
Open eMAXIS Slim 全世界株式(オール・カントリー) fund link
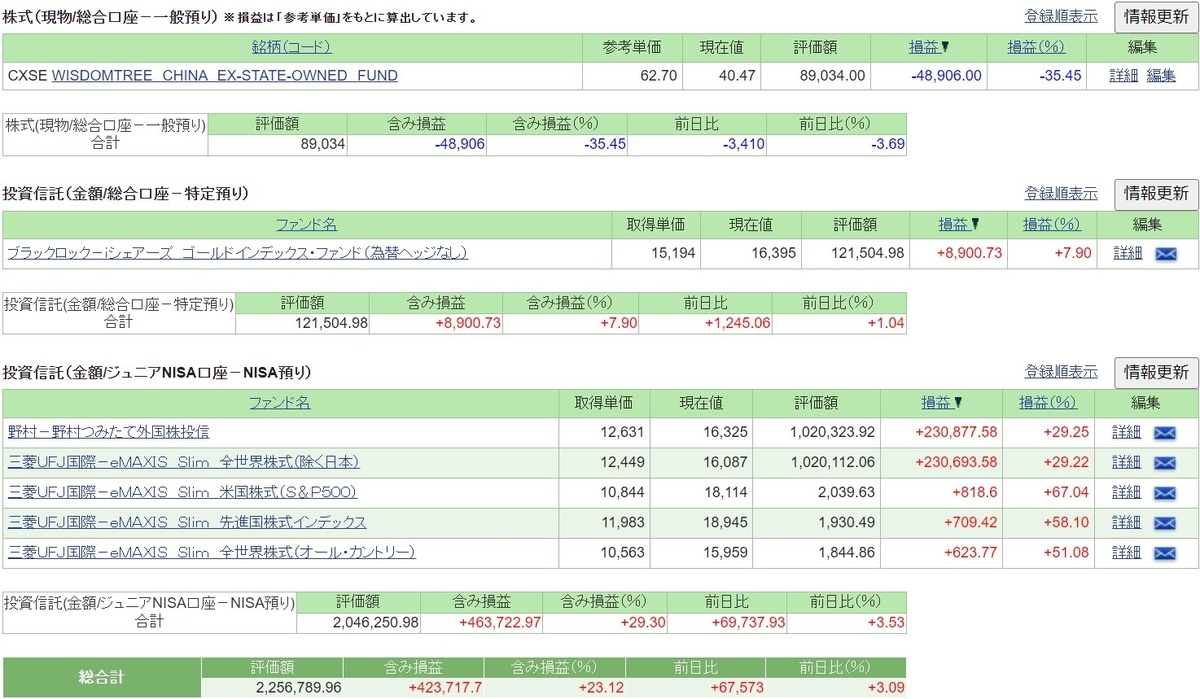[211, 553]
